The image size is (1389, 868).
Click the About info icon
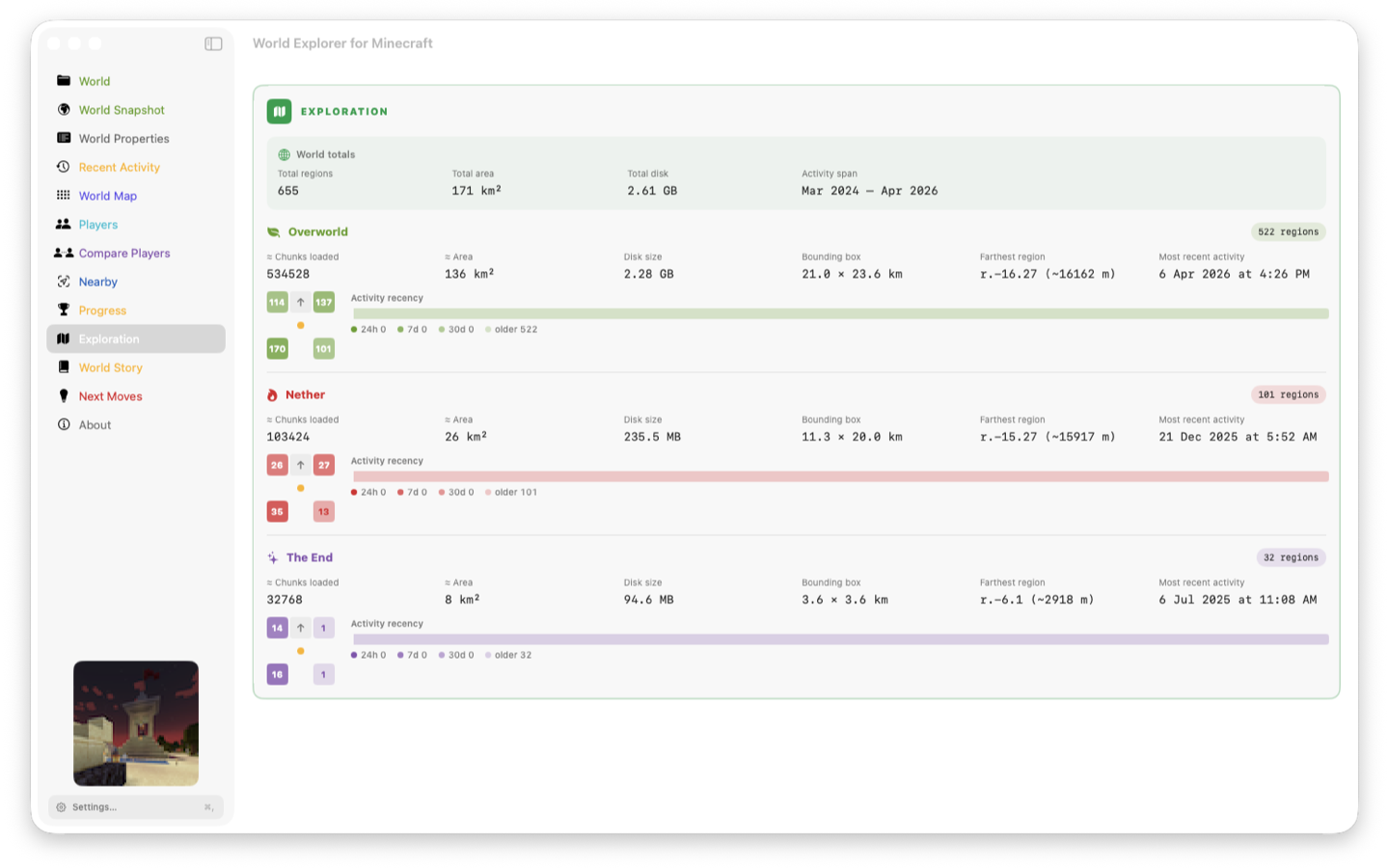[64, 424]
